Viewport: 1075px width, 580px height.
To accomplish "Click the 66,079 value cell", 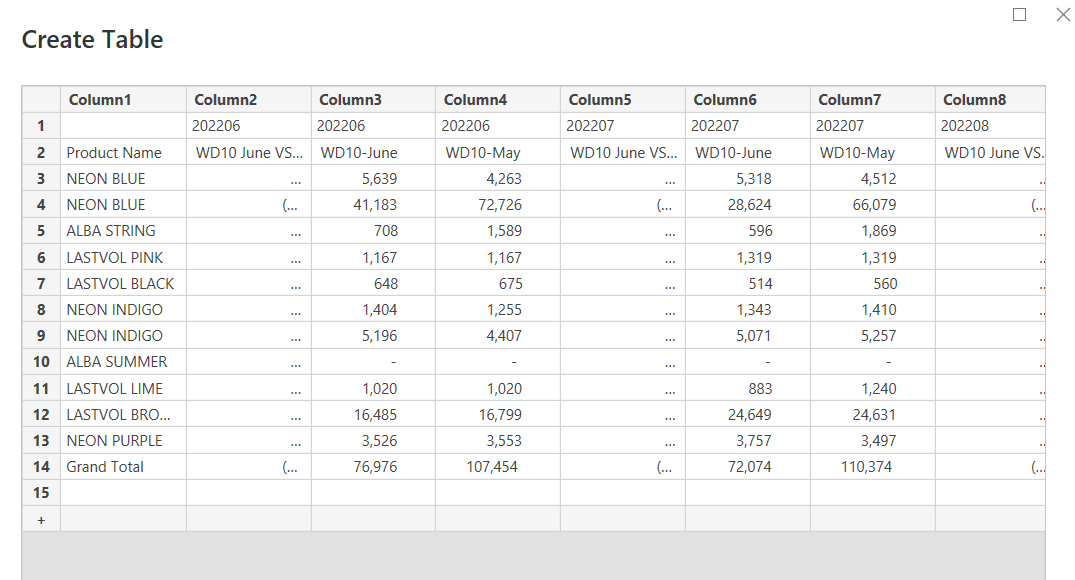I will tap(873, 204).
